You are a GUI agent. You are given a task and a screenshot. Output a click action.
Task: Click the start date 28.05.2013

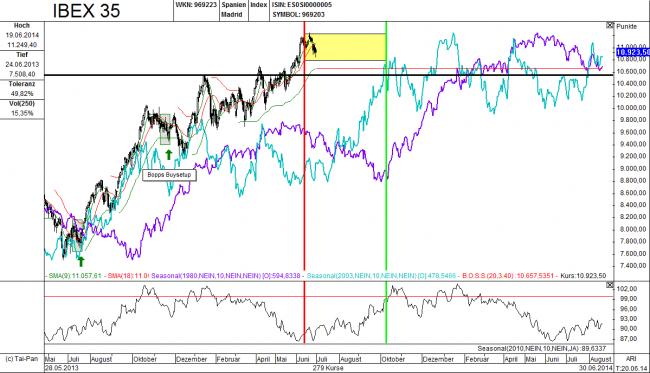coord(61,368)
